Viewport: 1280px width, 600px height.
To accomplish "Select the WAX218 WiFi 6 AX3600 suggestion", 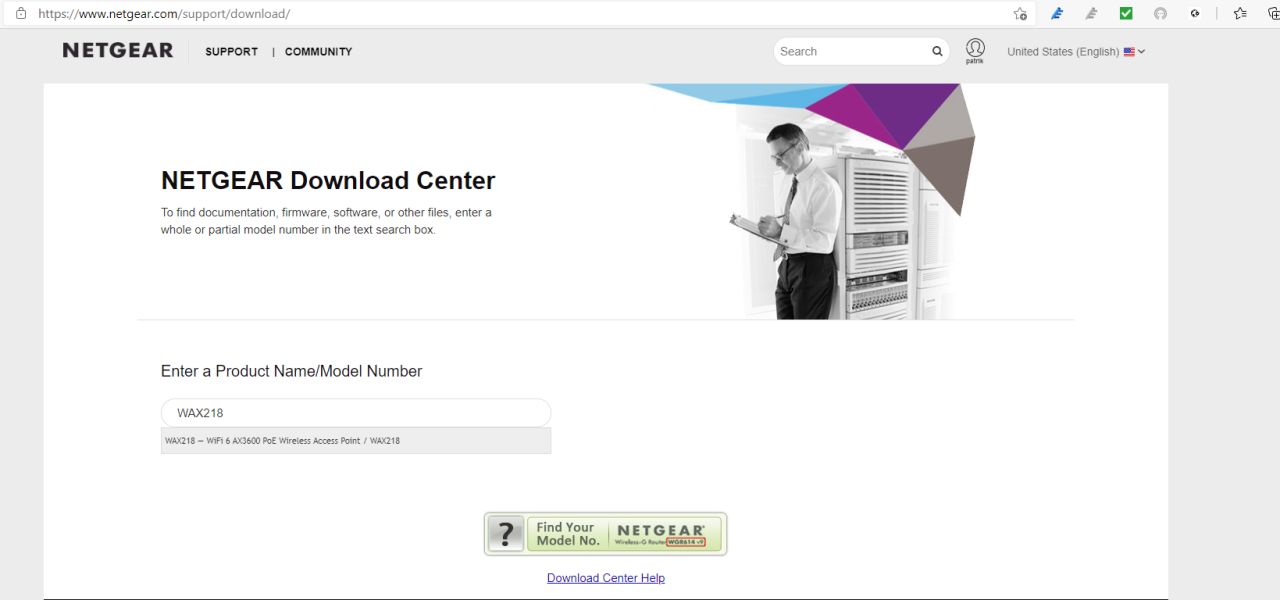I will 356,441.
